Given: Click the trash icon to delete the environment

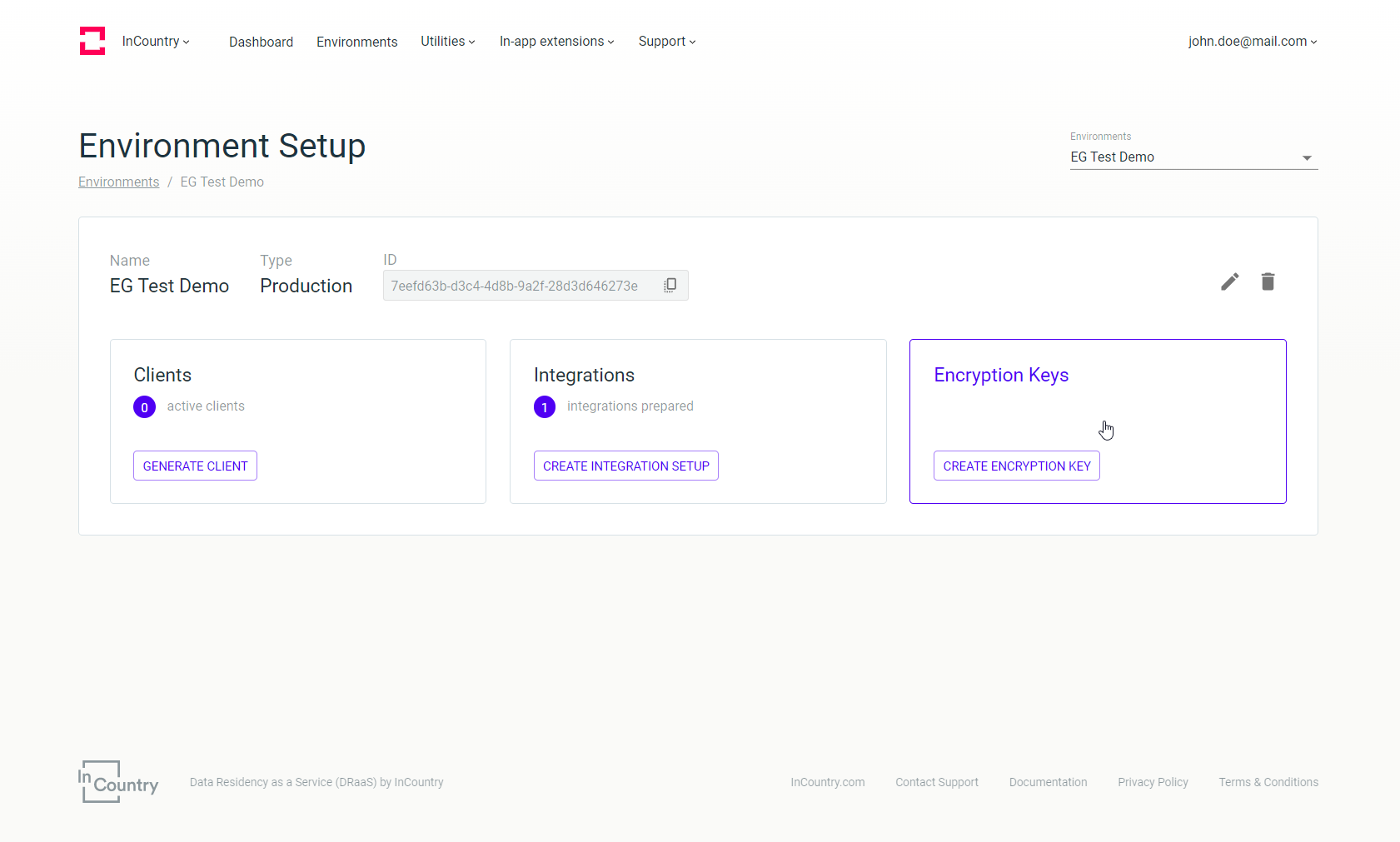Looking at the screenshot, I should pyautogui.click(x=1268, y=282).
